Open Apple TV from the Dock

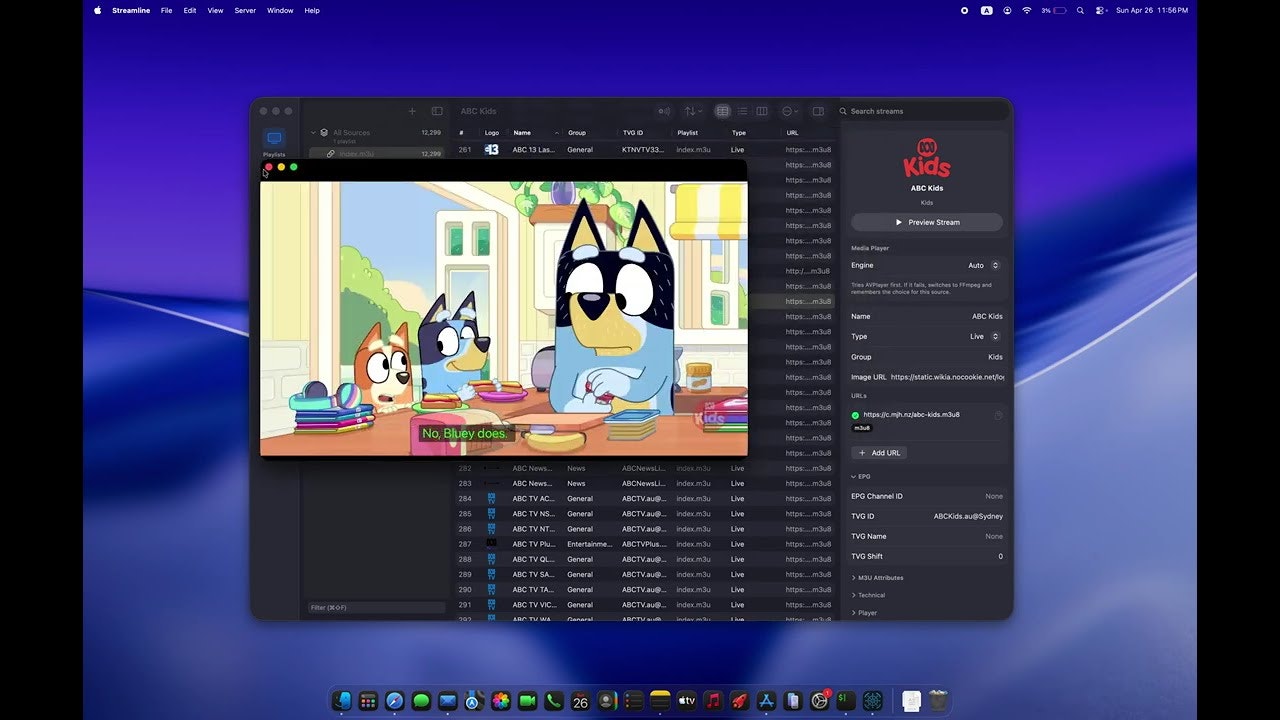(686, 701)
